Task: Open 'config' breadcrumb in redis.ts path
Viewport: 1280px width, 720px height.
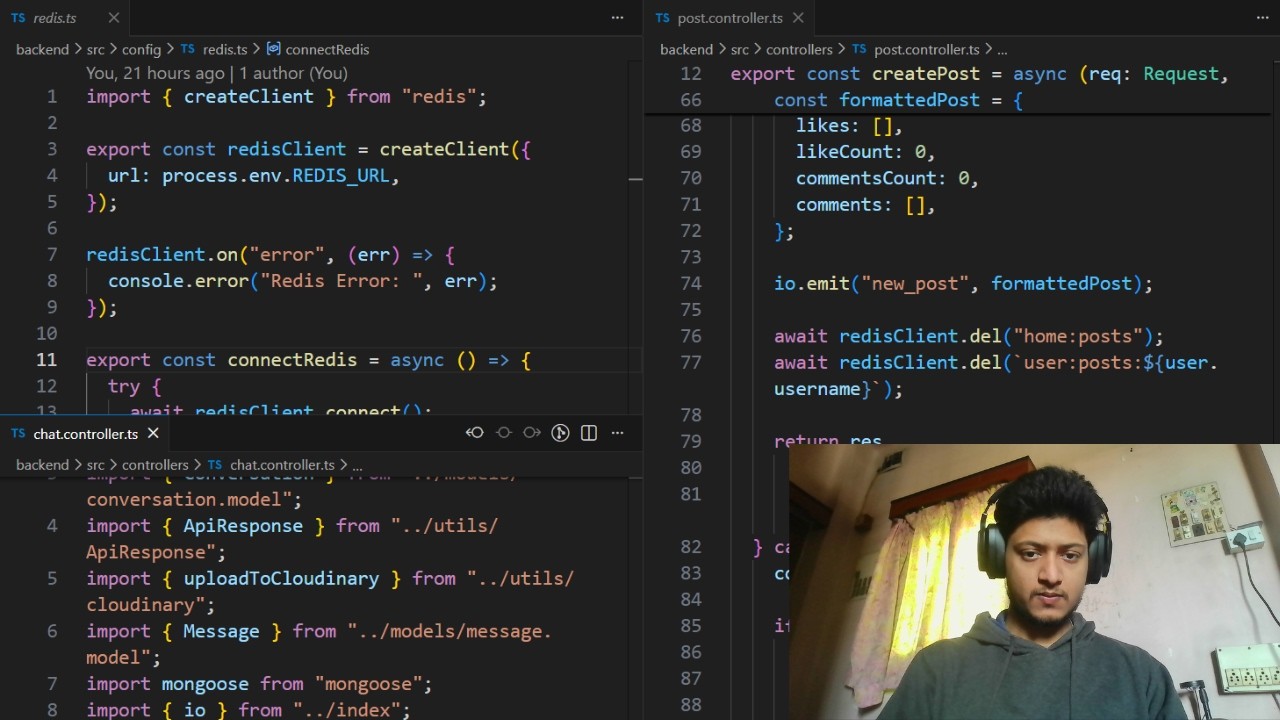Action: click(x=141, y=49)
